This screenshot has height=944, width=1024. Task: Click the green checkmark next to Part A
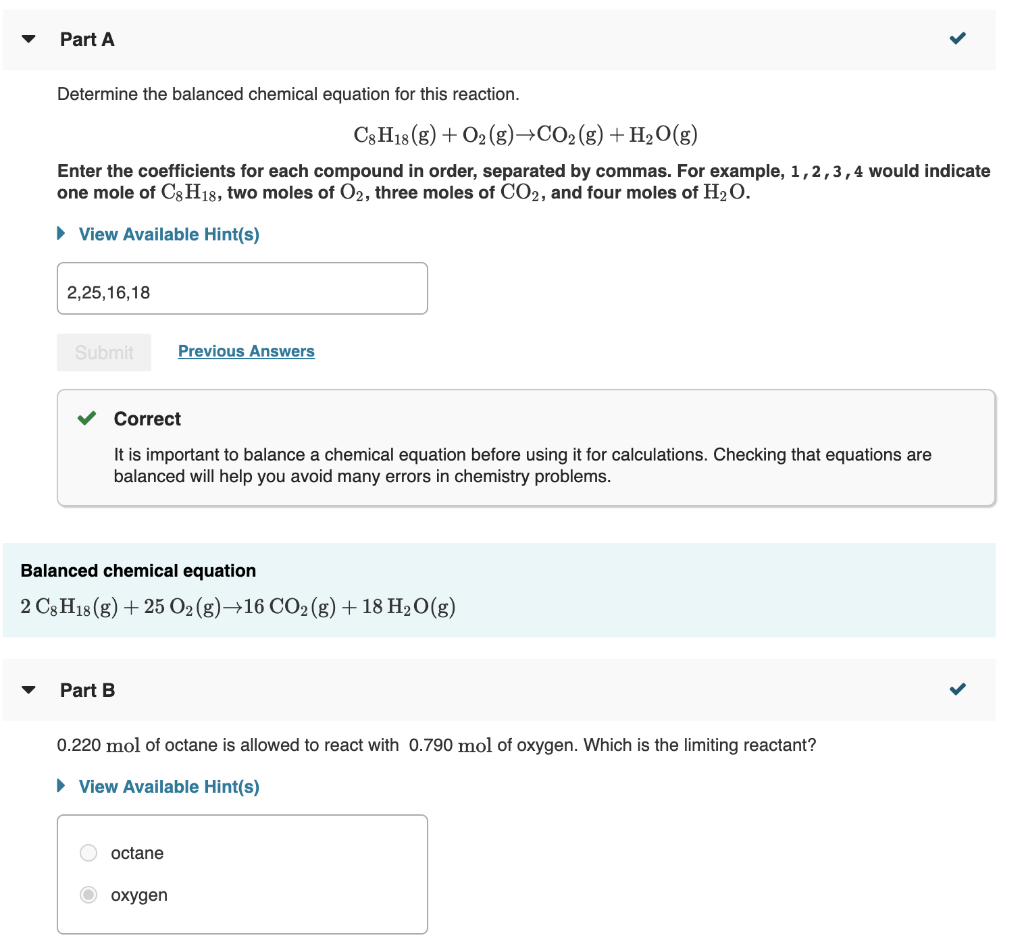click(957, 37)
